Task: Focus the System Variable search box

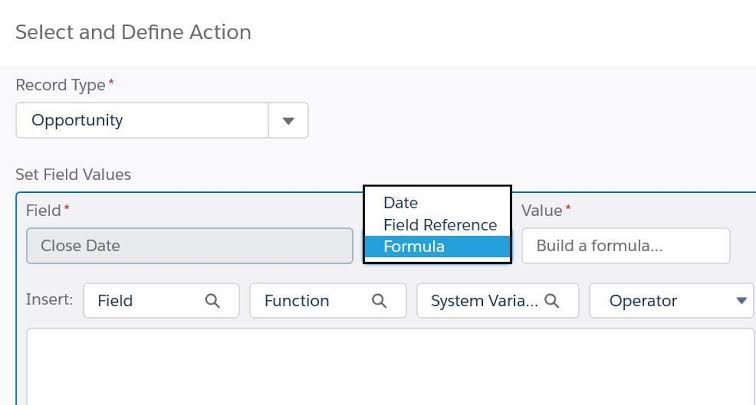Action: point(484,301)
